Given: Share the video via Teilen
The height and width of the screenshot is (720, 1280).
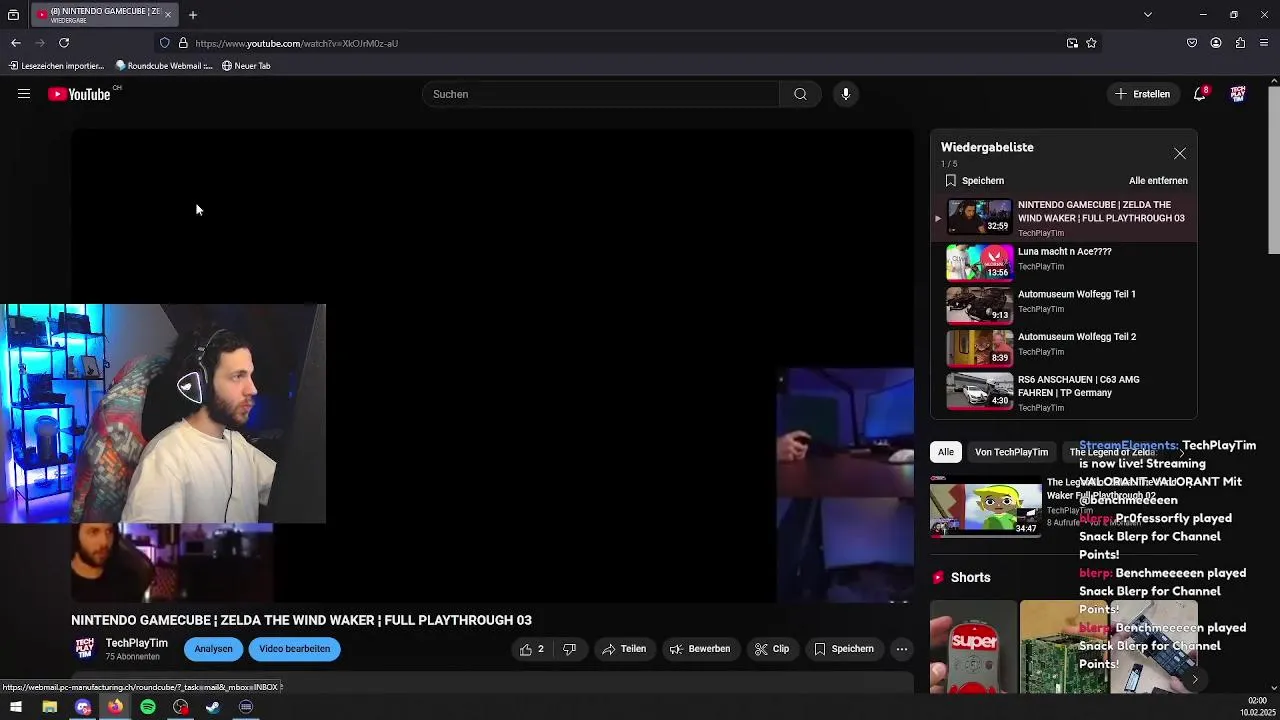Looking at the screenshot, I should click(624, 649).
